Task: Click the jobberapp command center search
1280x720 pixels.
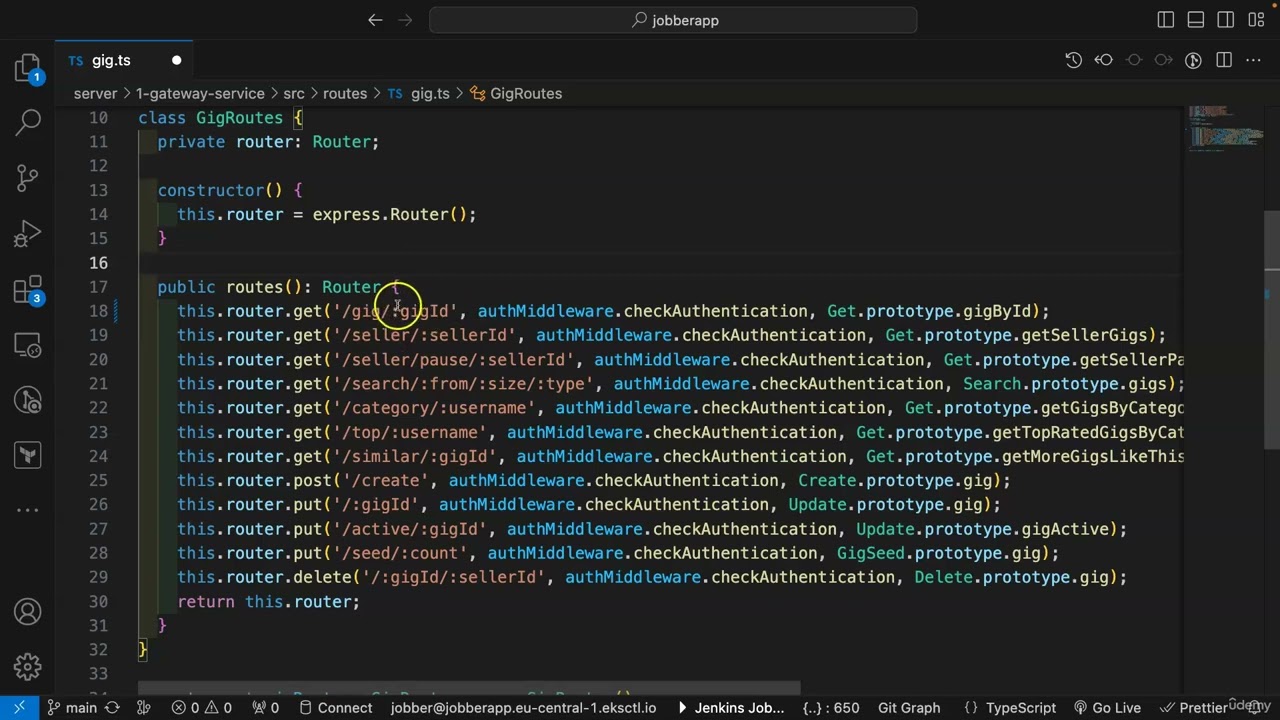Action: (673, 20)
